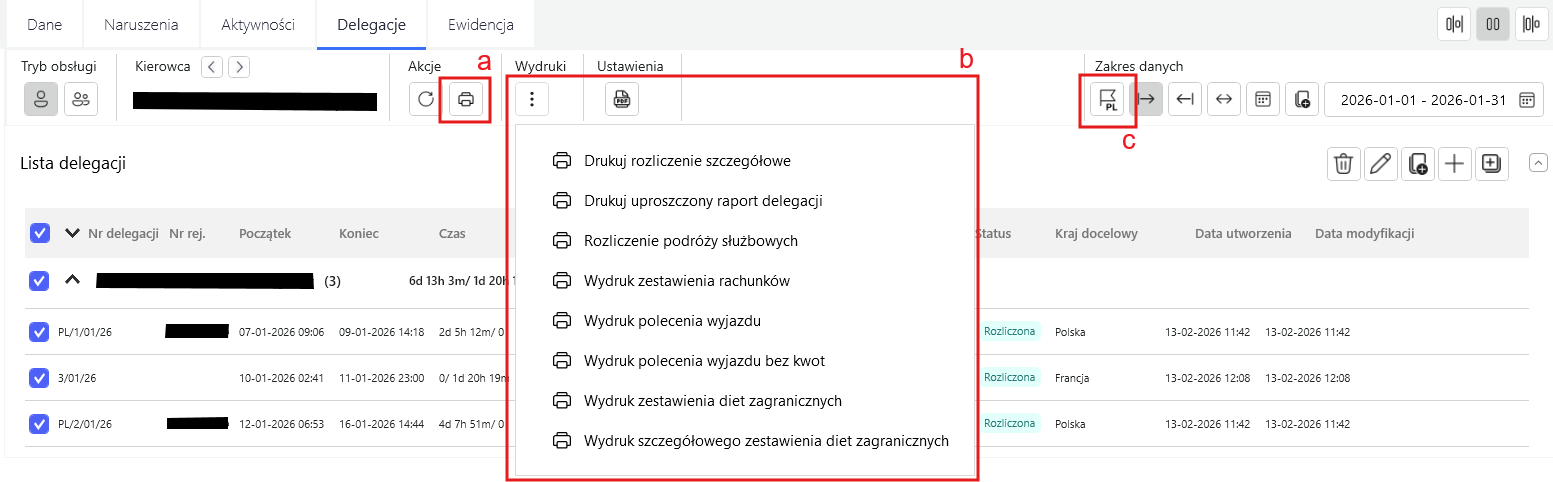The height and width of the screenshot is (482, 1553).
Task: Click the double-arrow range icon
Action: click(x=1223, y=99)
